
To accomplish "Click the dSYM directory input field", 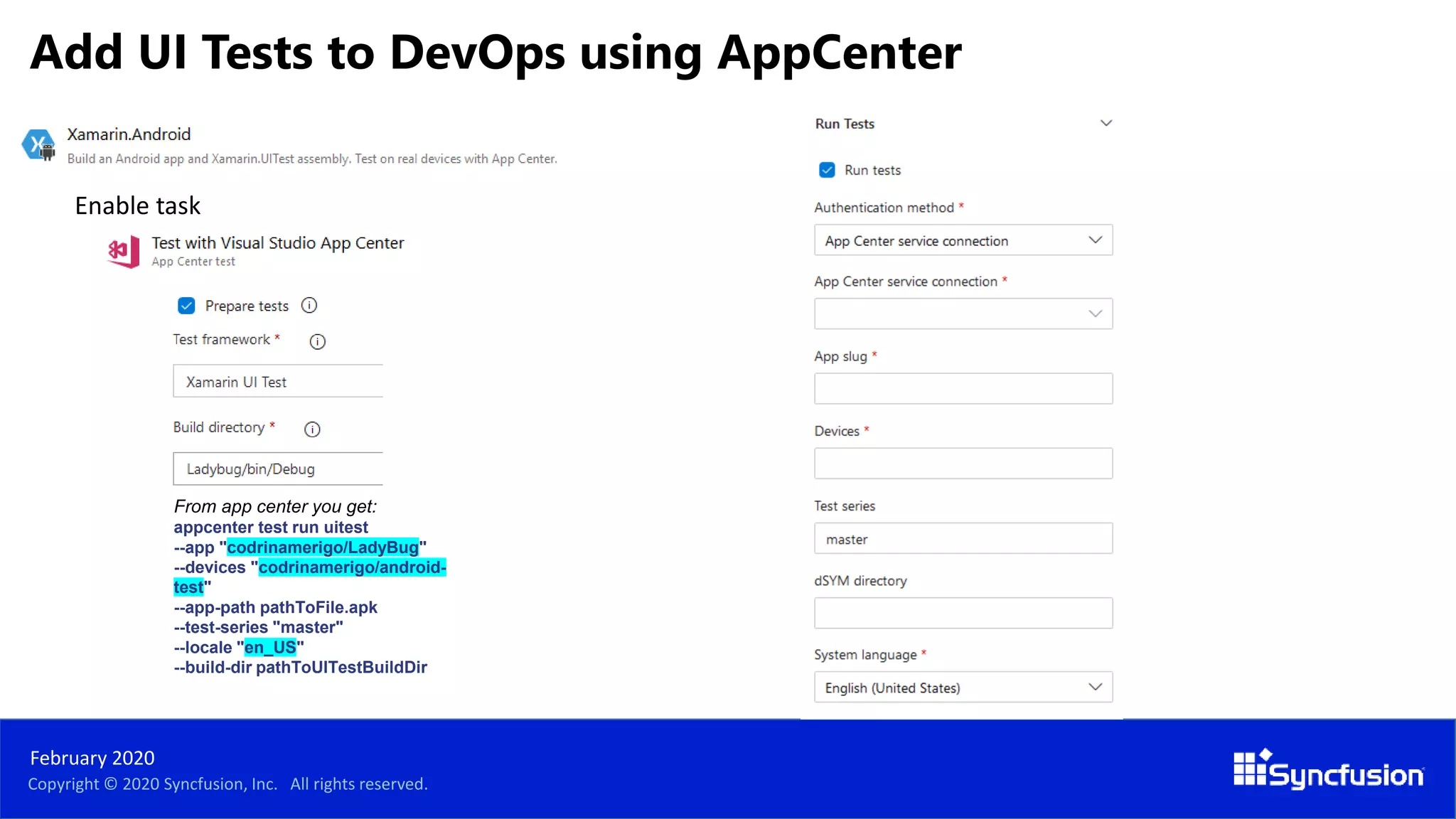I will point(963,613).
